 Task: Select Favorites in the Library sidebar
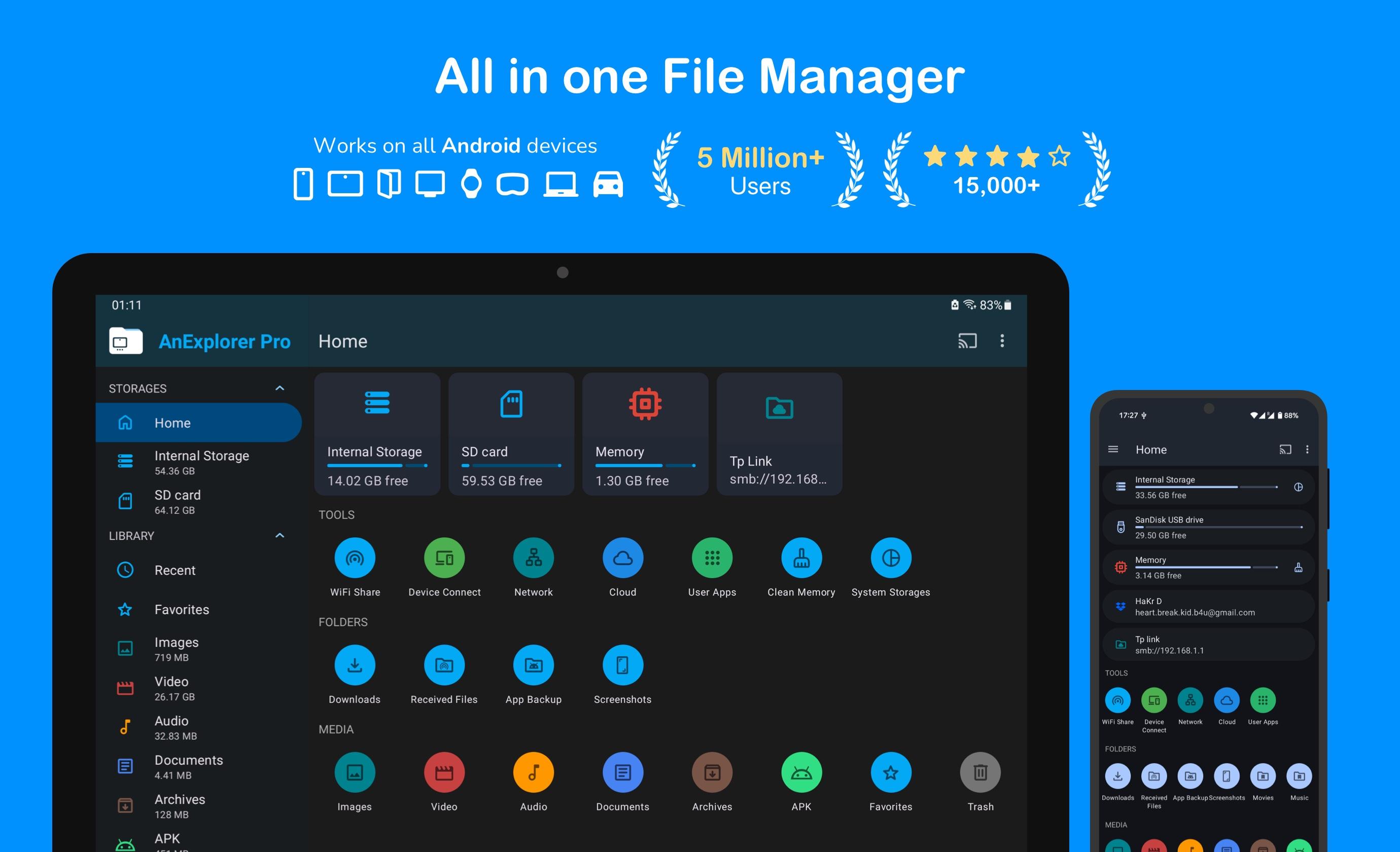coord(182,610)
